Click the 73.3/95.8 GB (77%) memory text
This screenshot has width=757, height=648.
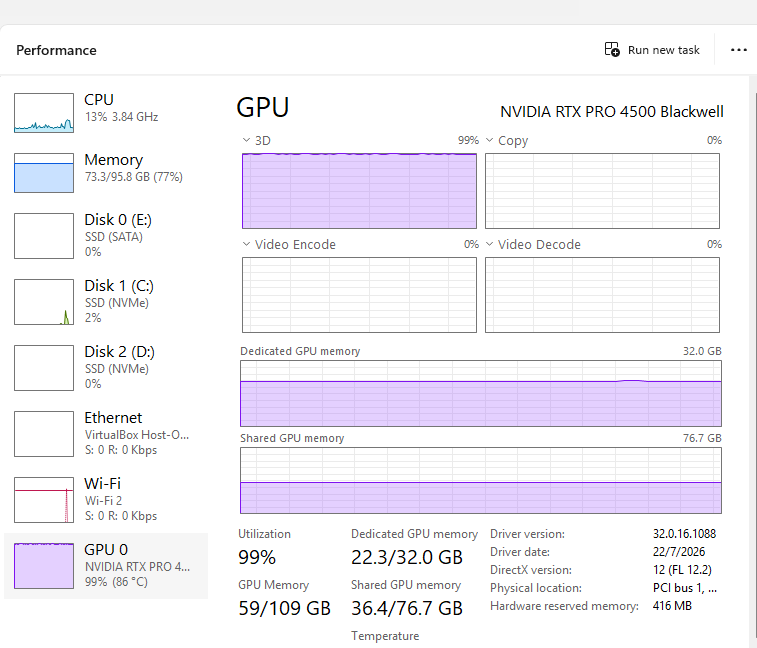coord(134,177)
